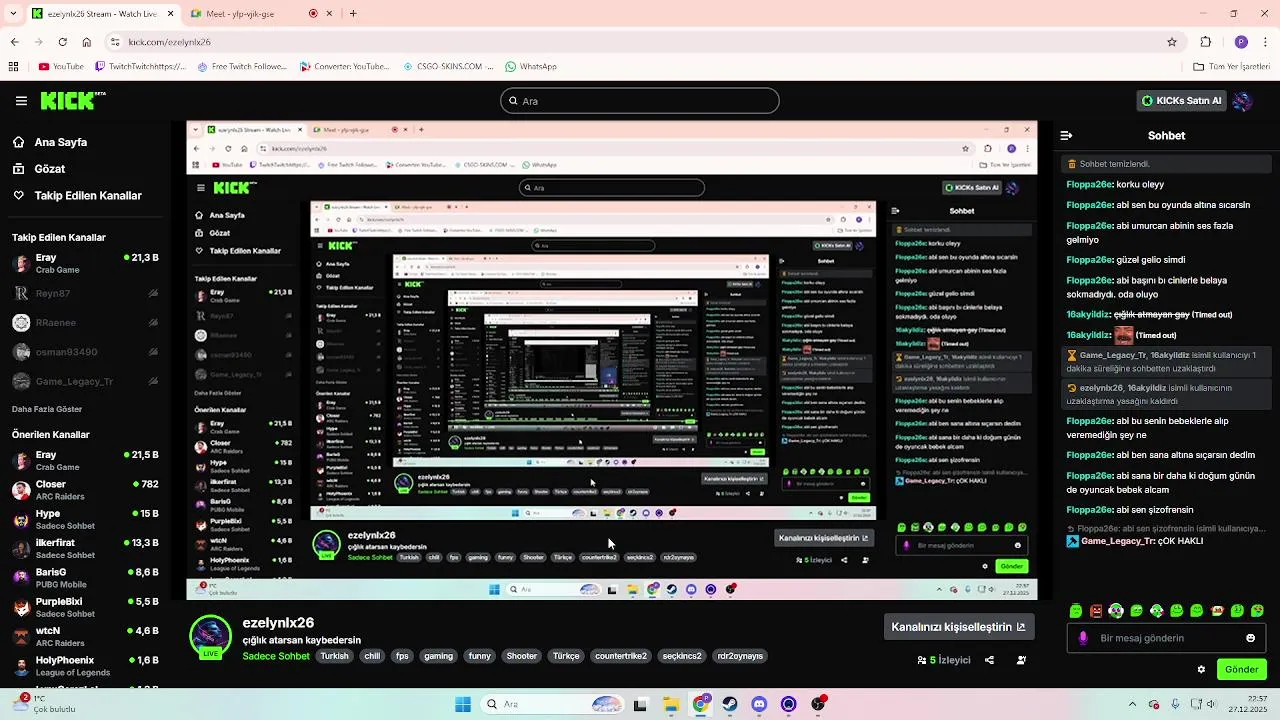Screen dimensions: 1280x720
Task: Open the Kick sidebar hamburger menu
Action: (x=21, y=101)
